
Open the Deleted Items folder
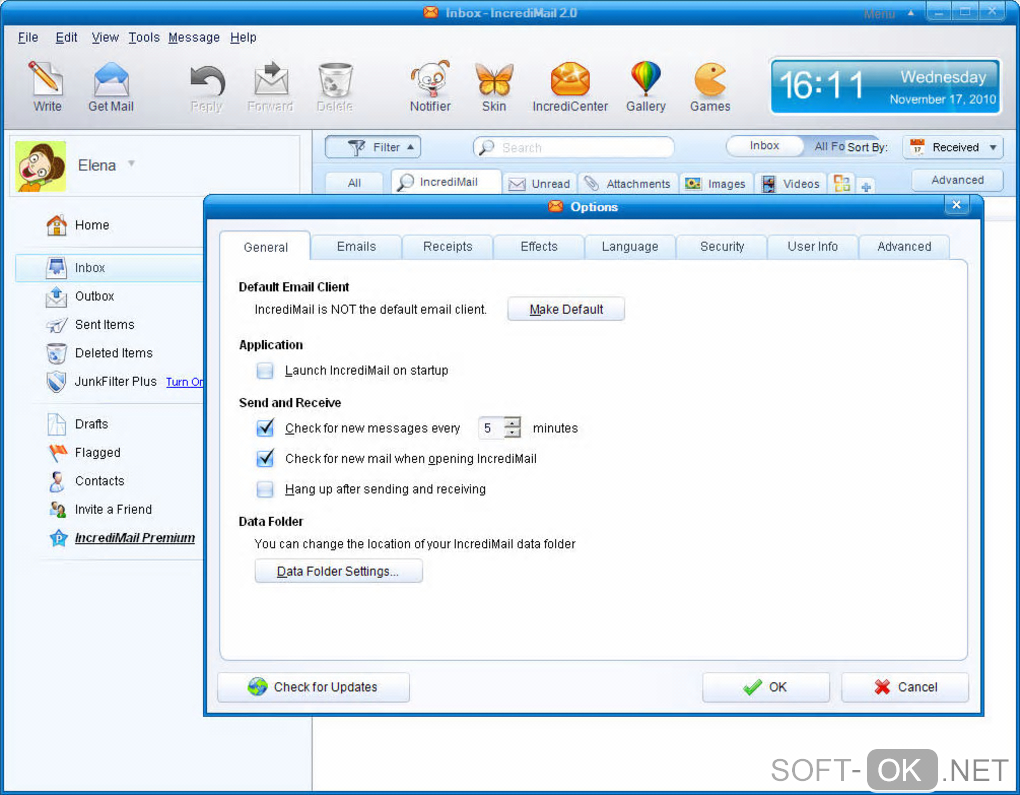point(100,353)
